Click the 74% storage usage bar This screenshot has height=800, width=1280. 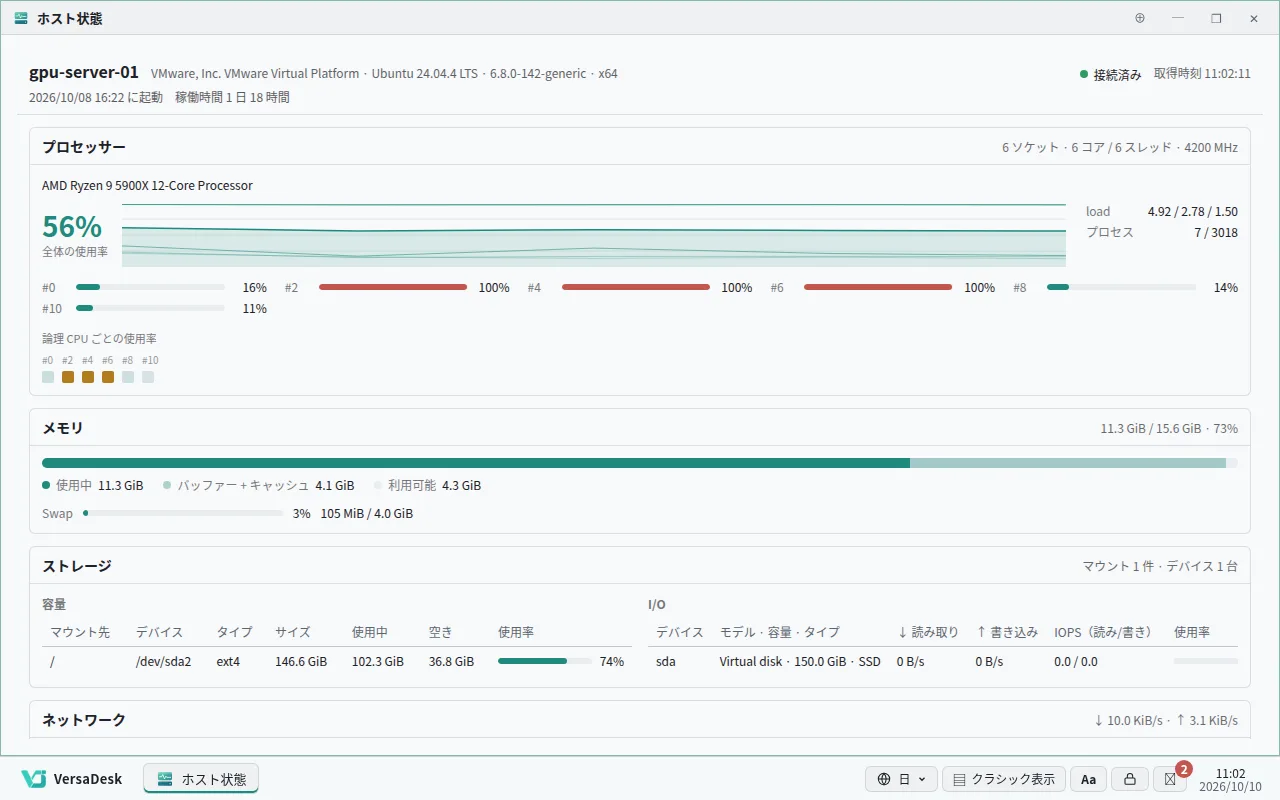pos(545,661)
